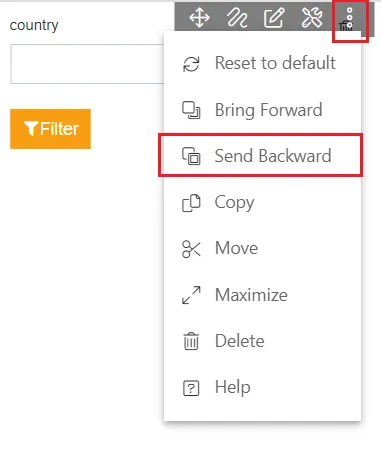
Task: Click the trash can icon beside Delete
Action: [191, 341]
